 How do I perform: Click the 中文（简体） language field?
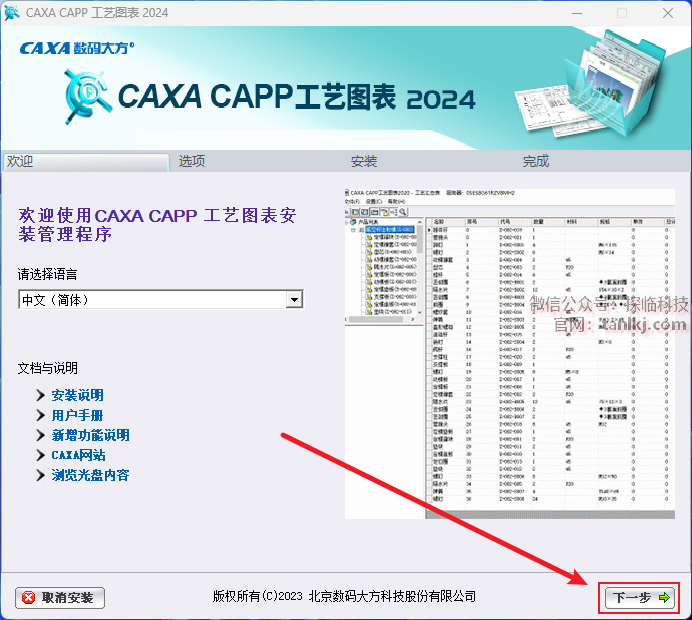[161, 300]
